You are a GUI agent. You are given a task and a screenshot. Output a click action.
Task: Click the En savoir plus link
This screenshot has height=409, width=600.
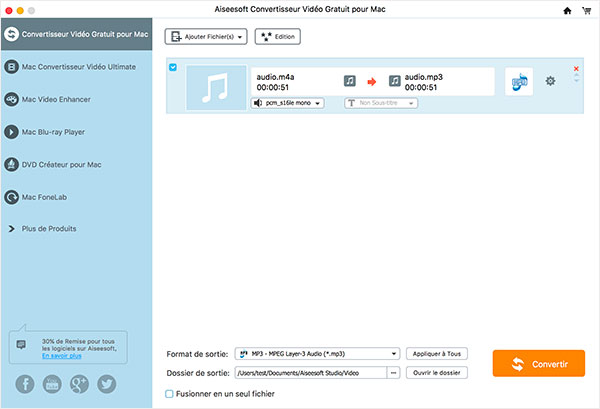pyautogui.click(x=62, y=355)
